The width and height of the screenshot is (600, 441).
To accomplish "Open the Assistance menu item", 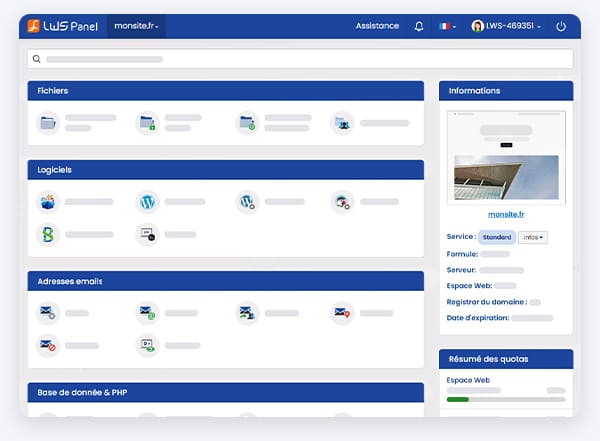I will (377, 26).
